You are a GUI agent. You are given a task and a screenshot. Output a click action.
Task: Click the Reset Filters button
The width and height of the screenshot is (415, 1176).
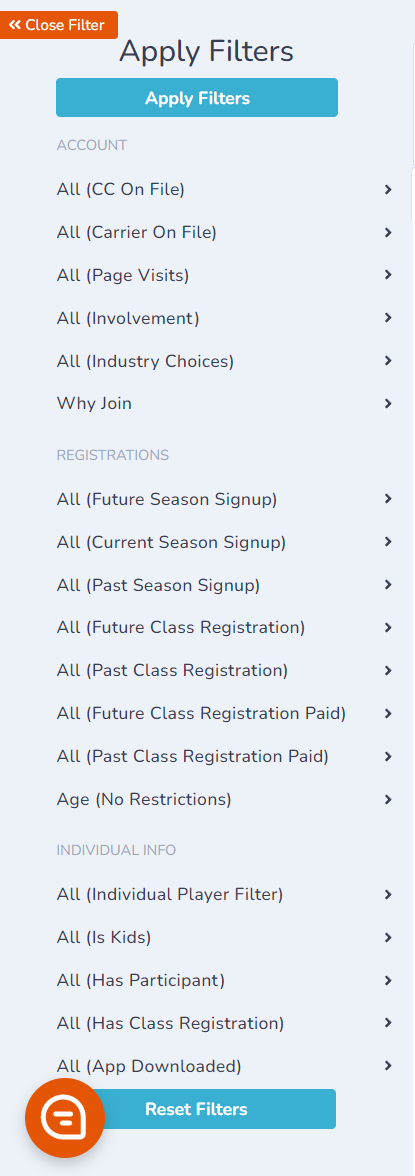(x=197, y=1108)
